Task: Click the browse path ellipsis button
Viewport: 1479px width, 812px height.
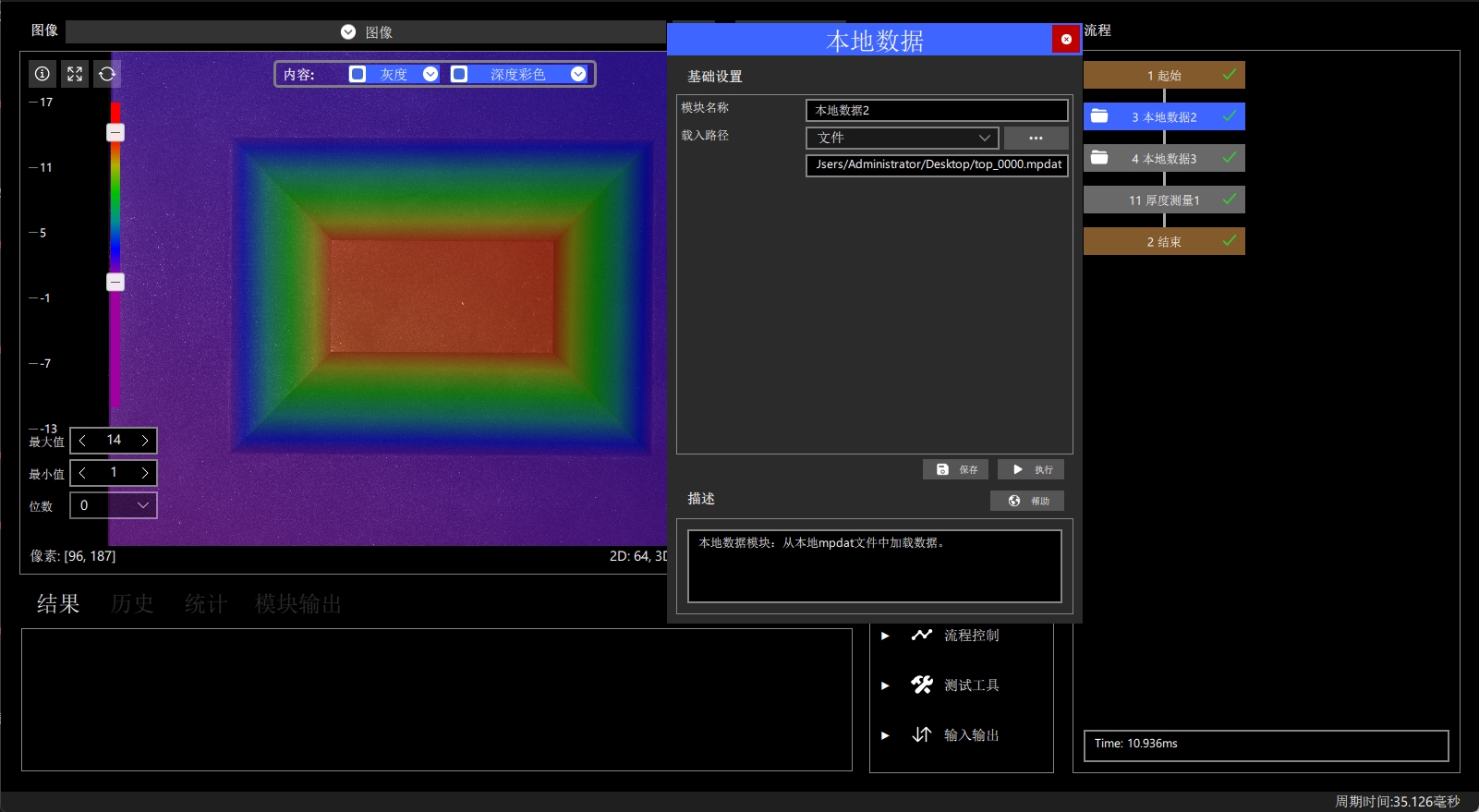Action: point(1037,138)
